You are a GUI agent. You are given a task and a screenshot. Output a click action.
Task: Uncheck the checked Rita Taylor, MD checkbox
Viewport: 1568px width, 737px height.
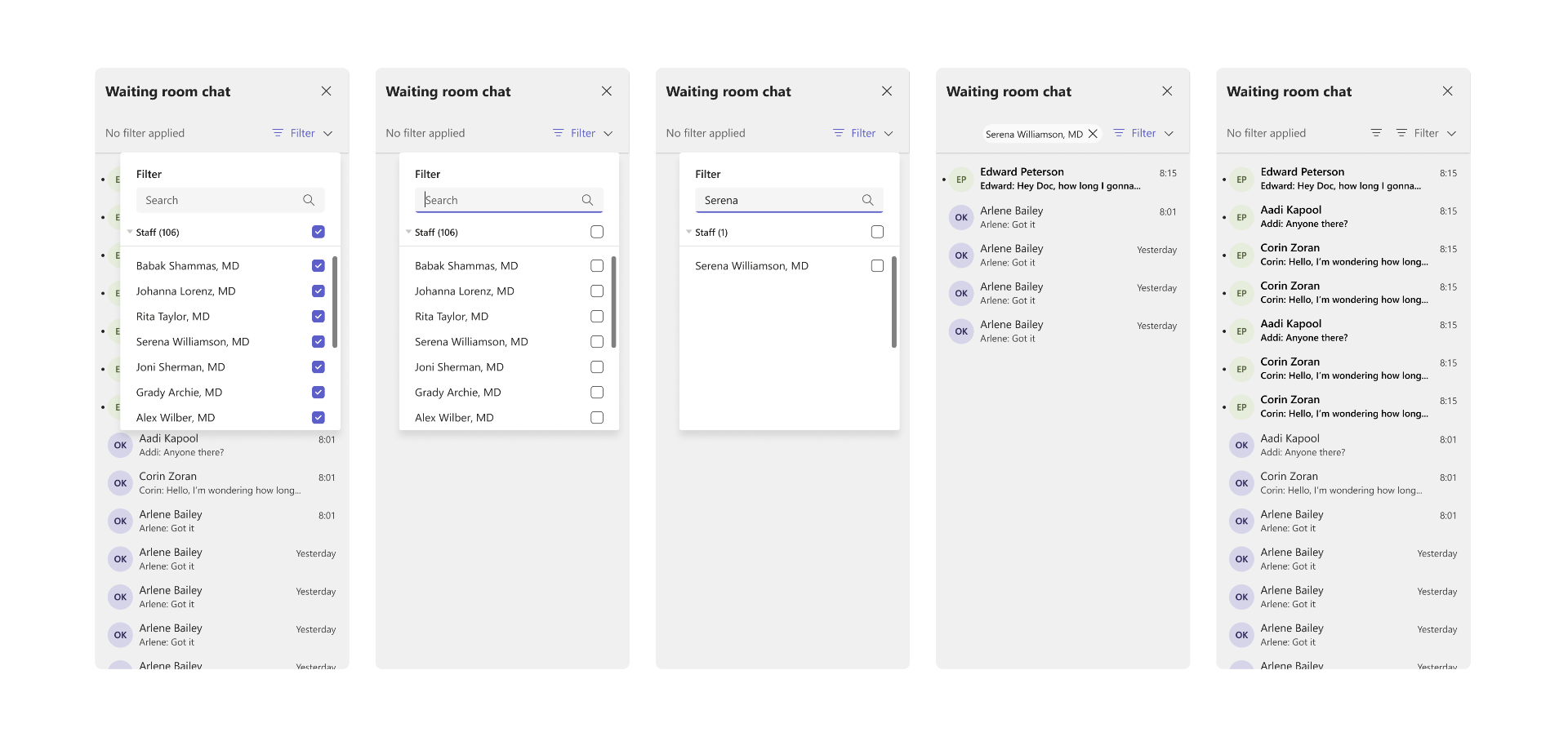point(318,316)
